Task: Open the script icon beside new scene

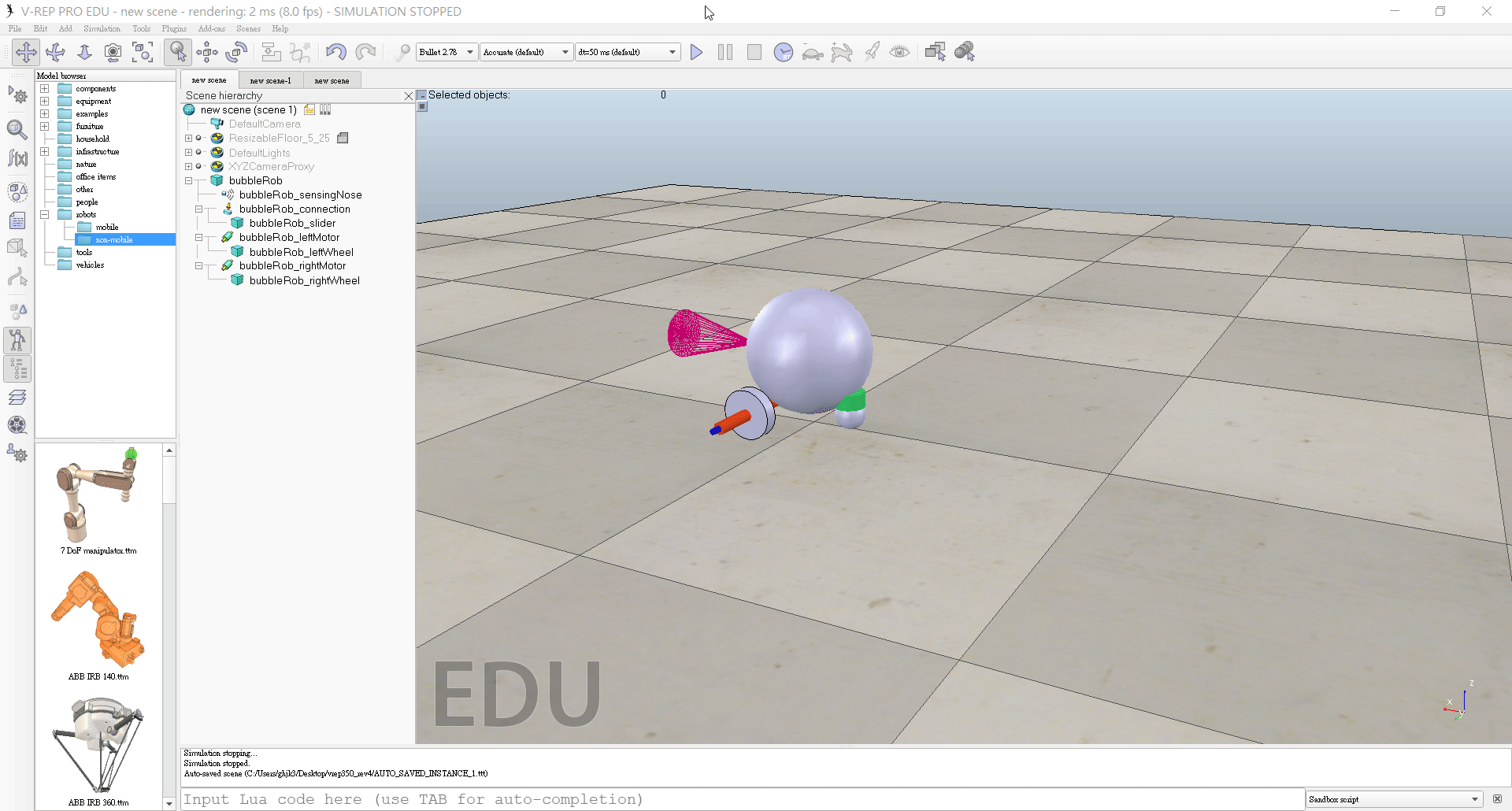Action: tap(309, 110)
